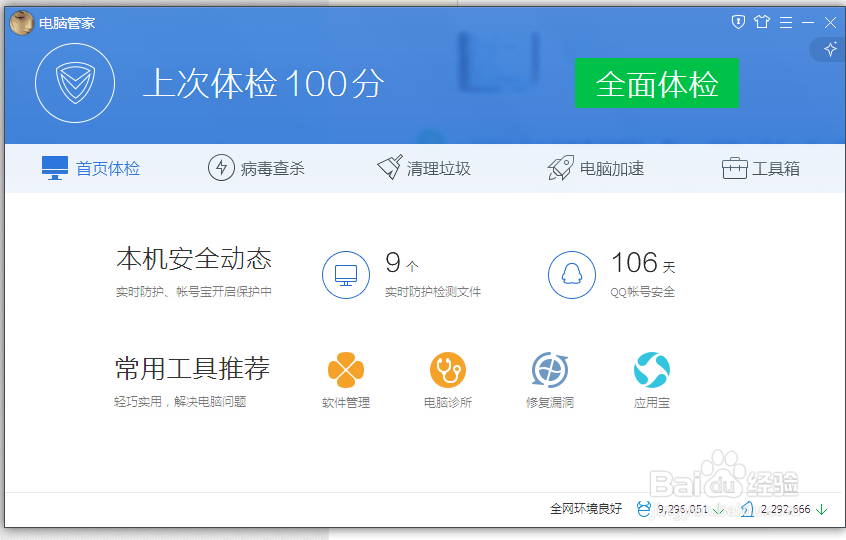
Task: Click 实时防护检测文件 label
Action: pos(433,292)
